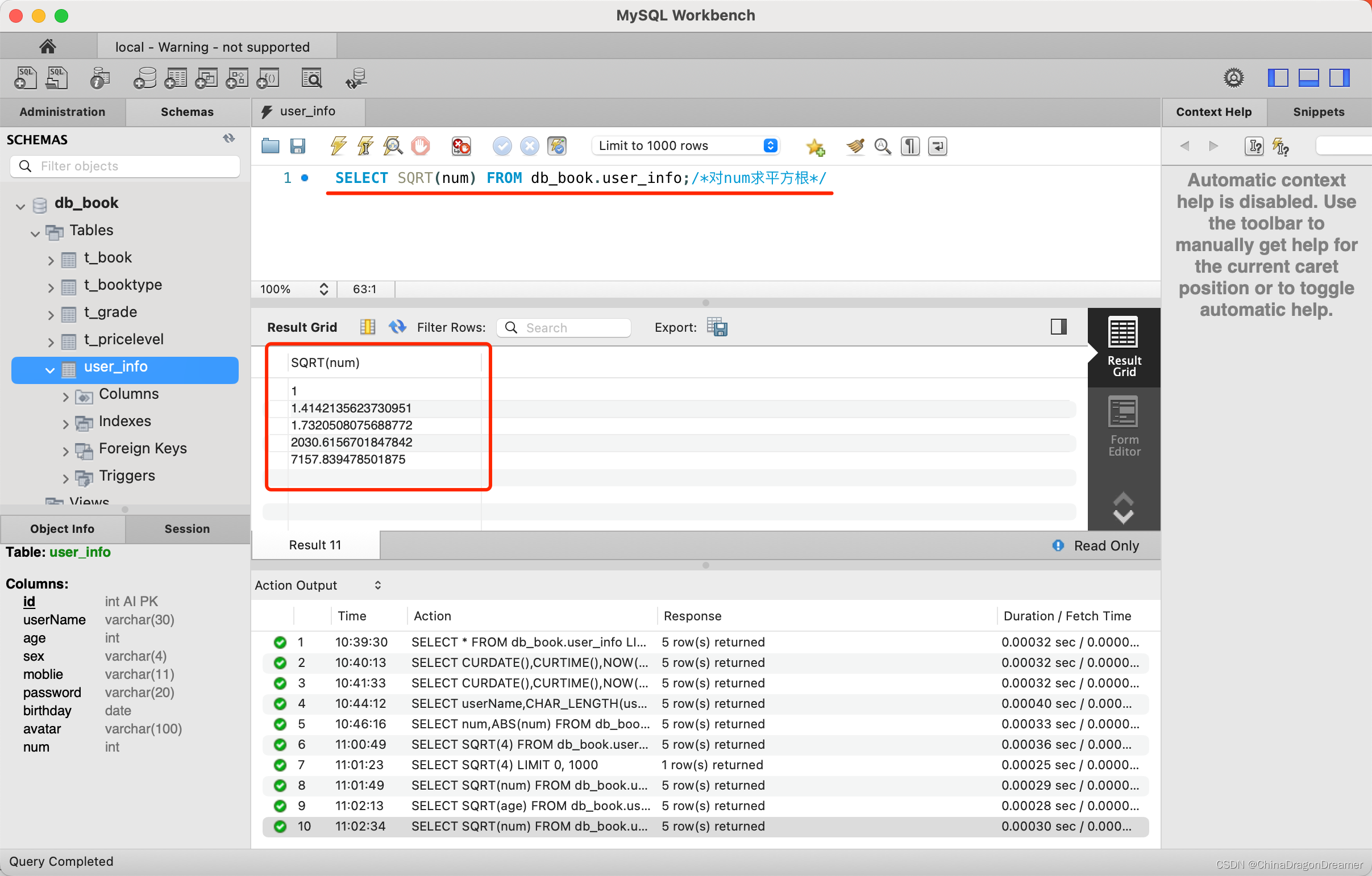1372x876 pixels.
Task: Open Workbench preferences gear icon
Action: click(x=1233, y=78)
